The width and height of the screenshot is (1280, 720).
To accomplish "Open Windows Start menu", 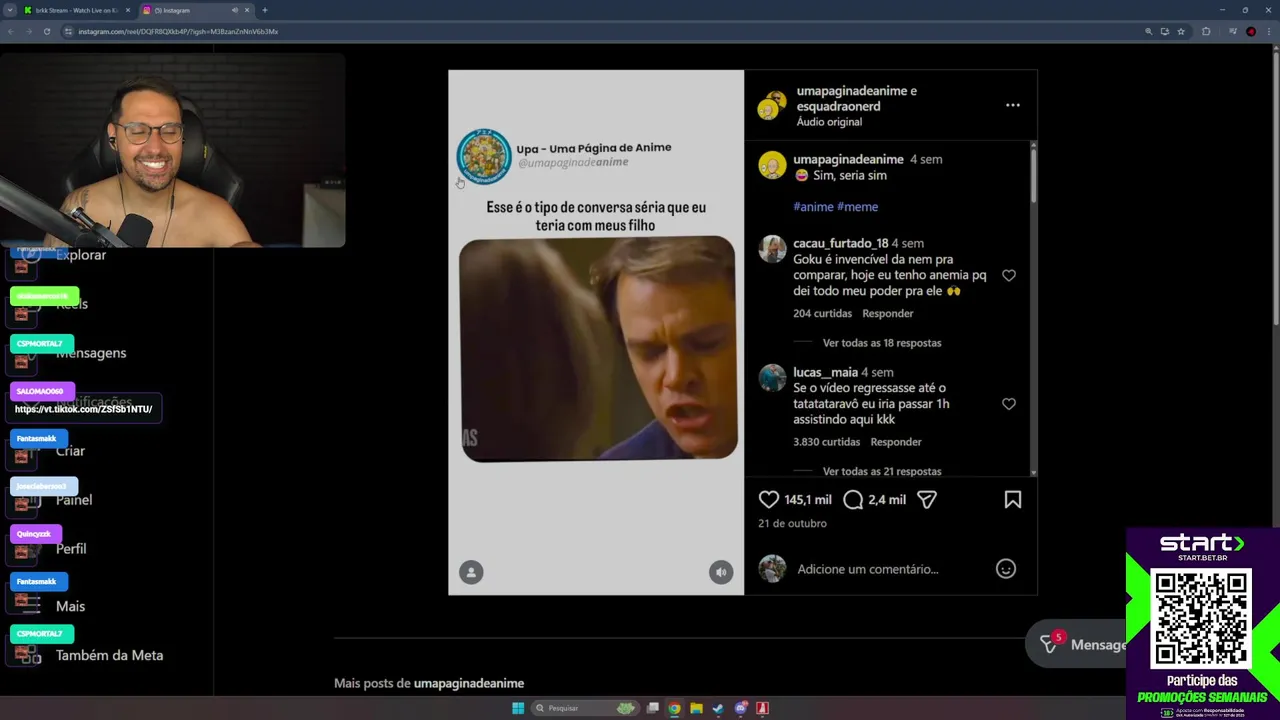I will 518,708.
